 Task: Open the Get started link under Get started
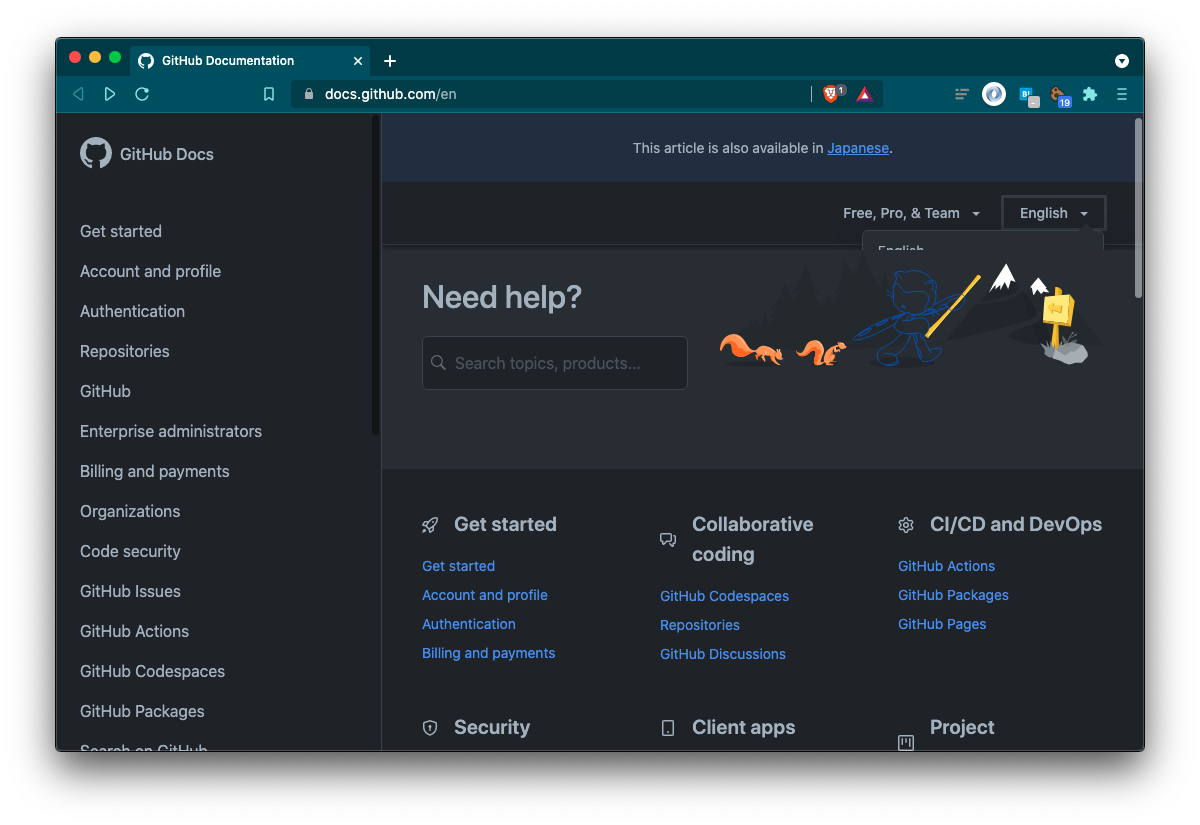pos(458,566)
